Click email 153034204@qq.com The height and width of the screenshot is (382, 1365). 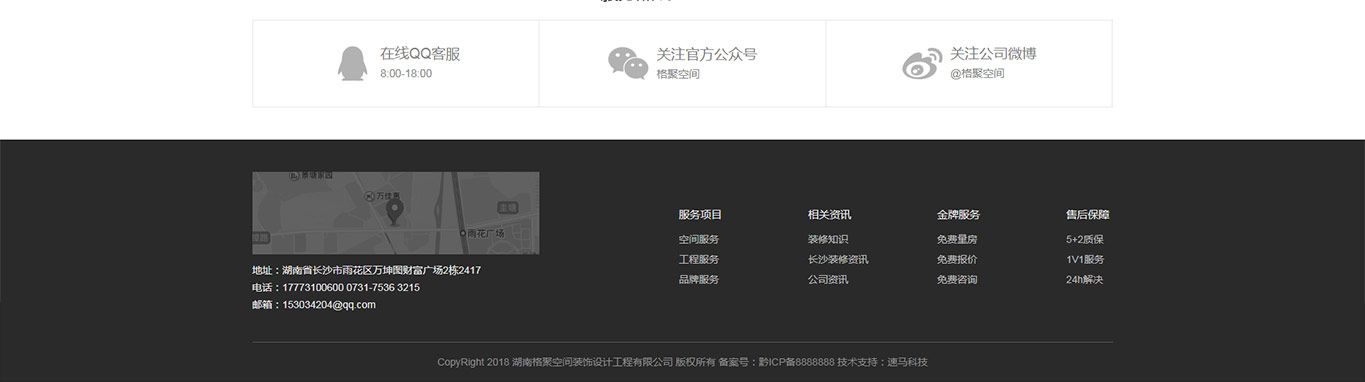point(329,305)
